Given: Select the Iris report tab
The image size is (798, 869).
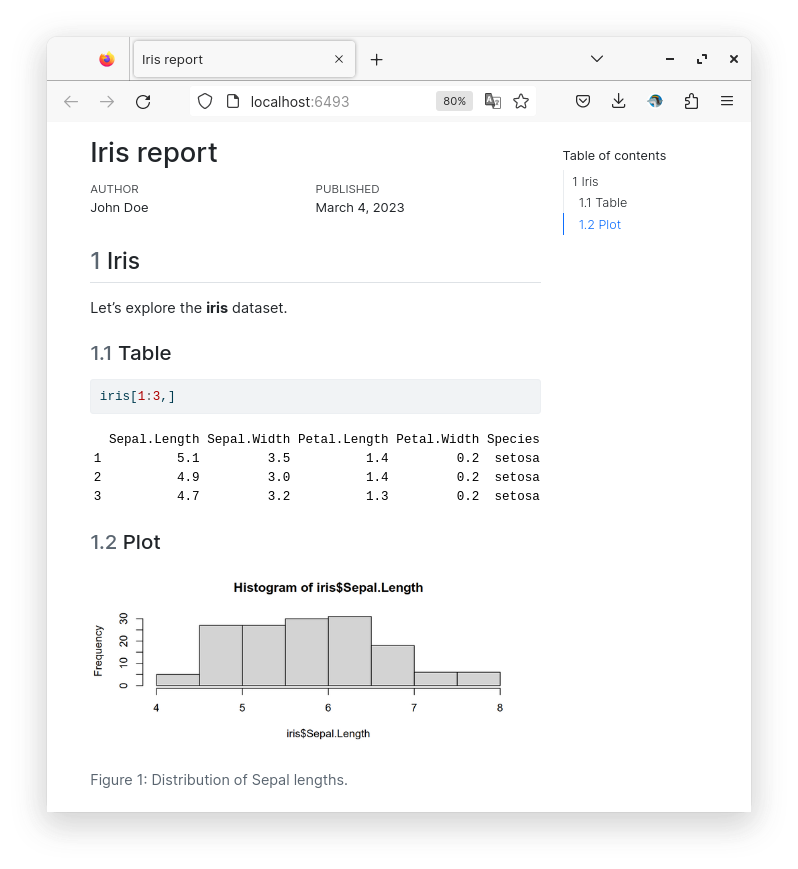Looking at the screenshot, I should [230, 59].
